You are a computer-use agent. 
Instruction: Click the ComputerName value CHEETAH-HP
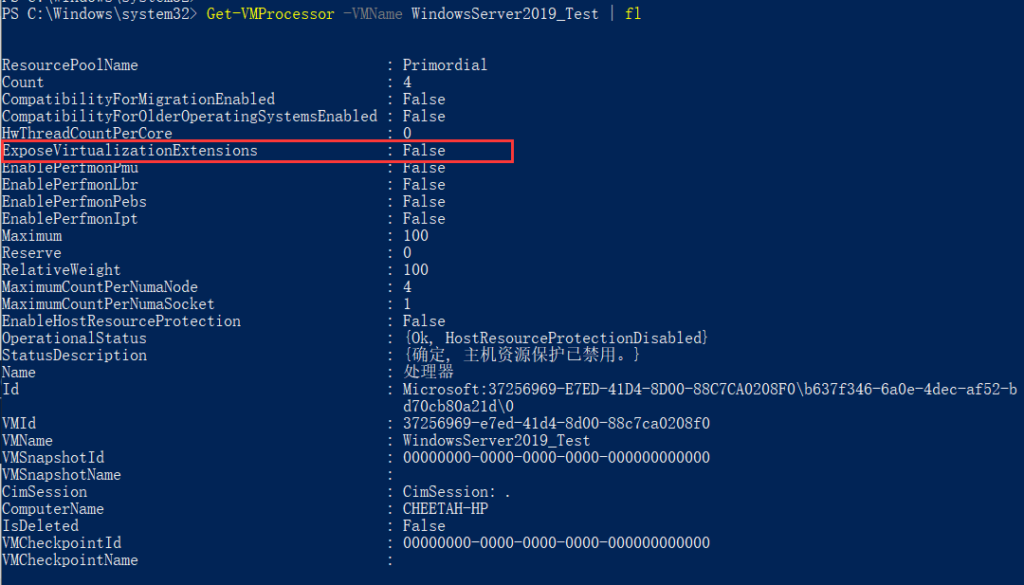(445, 509)
